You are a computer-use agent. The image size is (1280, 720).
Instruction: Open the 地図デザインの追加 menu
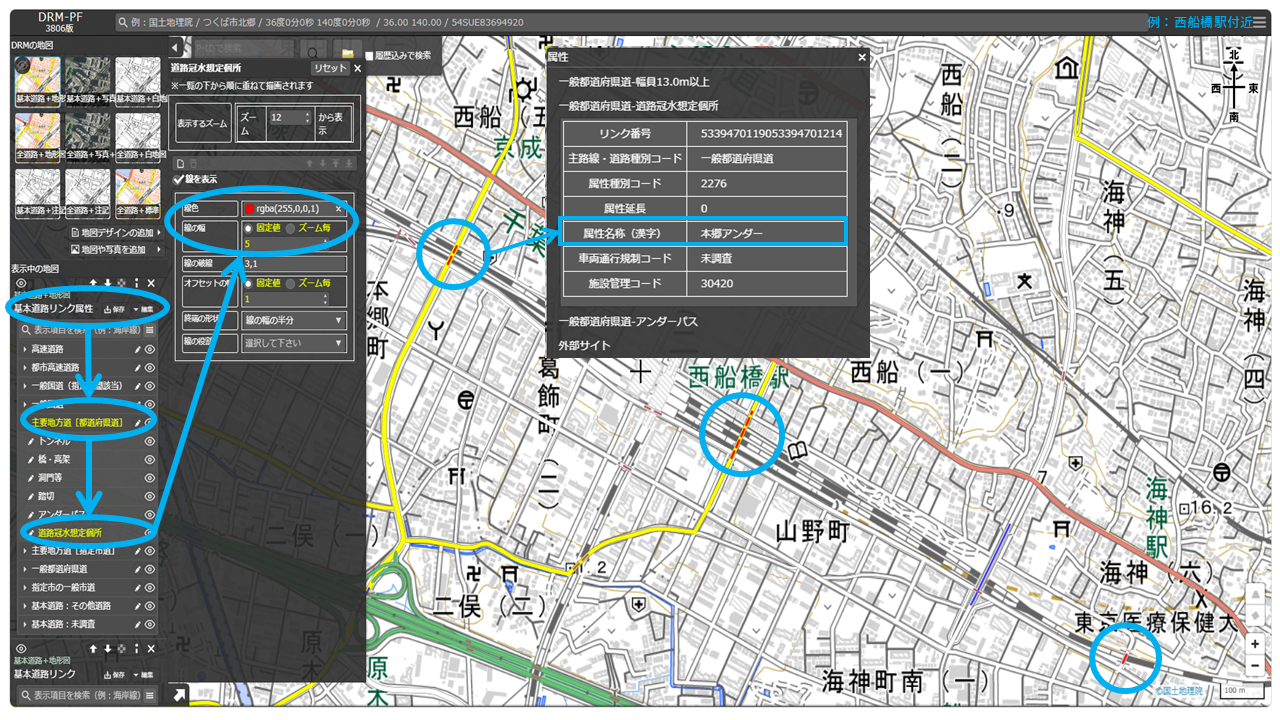(115, 233)
